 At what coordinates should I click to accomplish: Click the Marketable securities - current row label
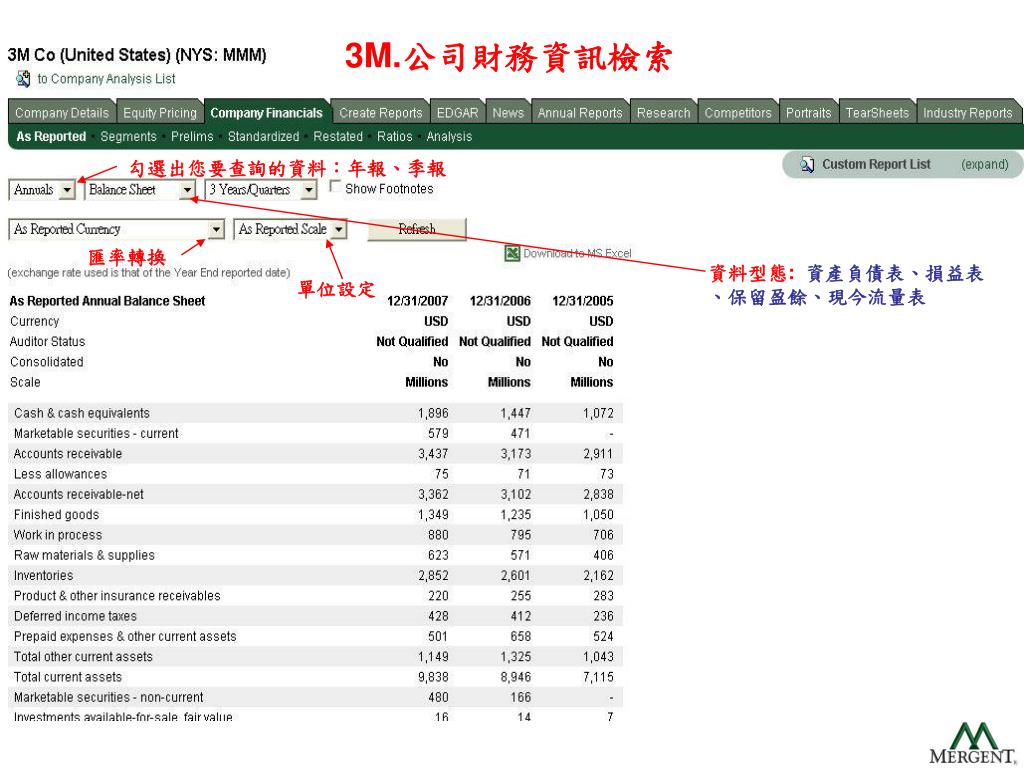click(x=96, y=434)
